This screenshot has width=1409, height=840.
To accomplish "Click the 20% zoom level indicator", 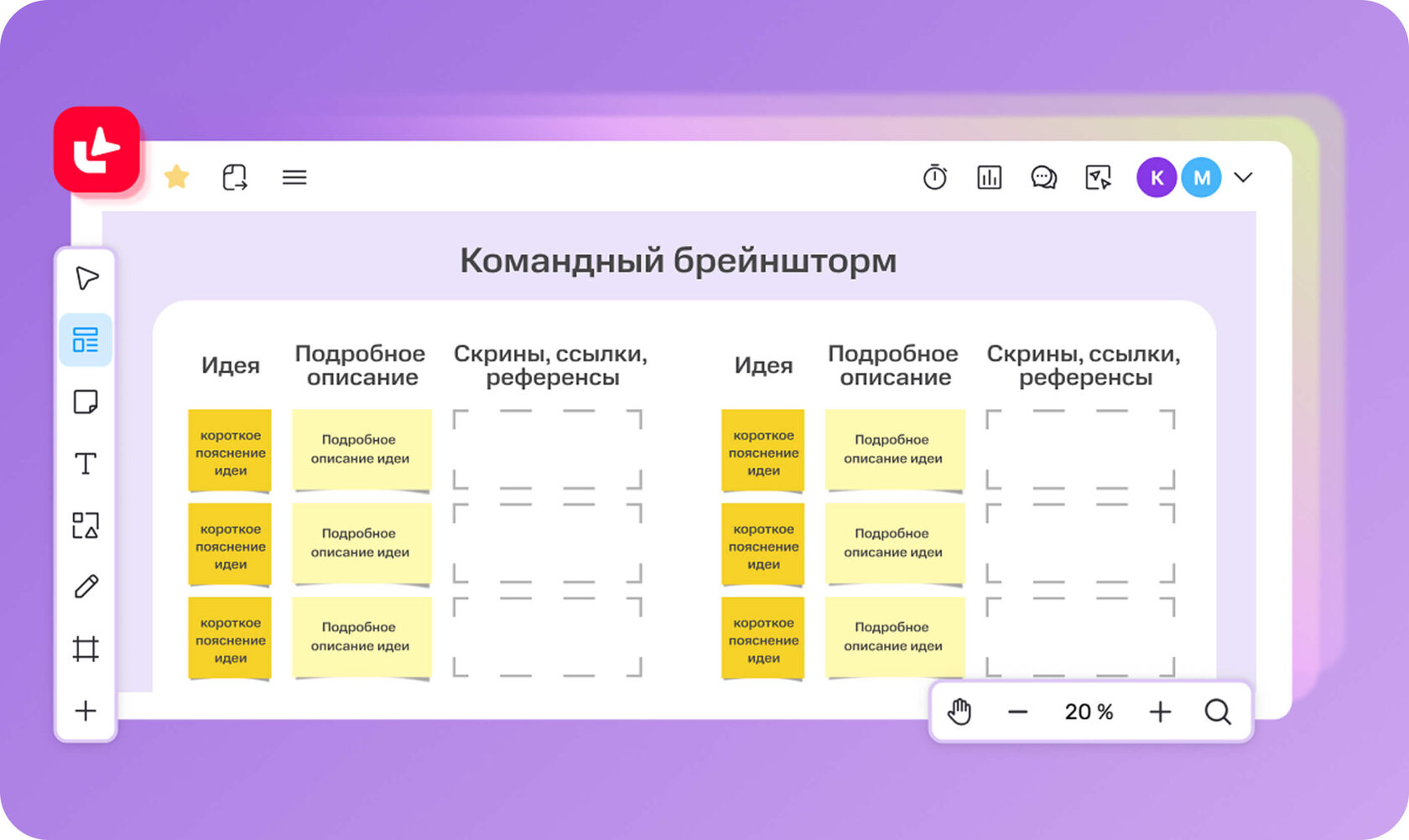I will (x=1088, y=712).
